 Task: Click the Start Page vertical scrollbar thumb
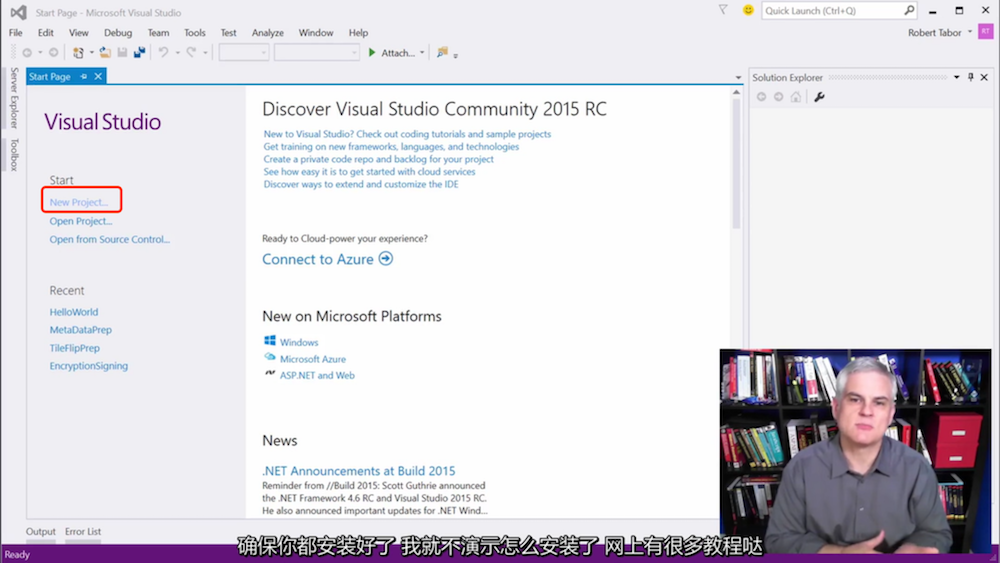[x=737, y=163]
